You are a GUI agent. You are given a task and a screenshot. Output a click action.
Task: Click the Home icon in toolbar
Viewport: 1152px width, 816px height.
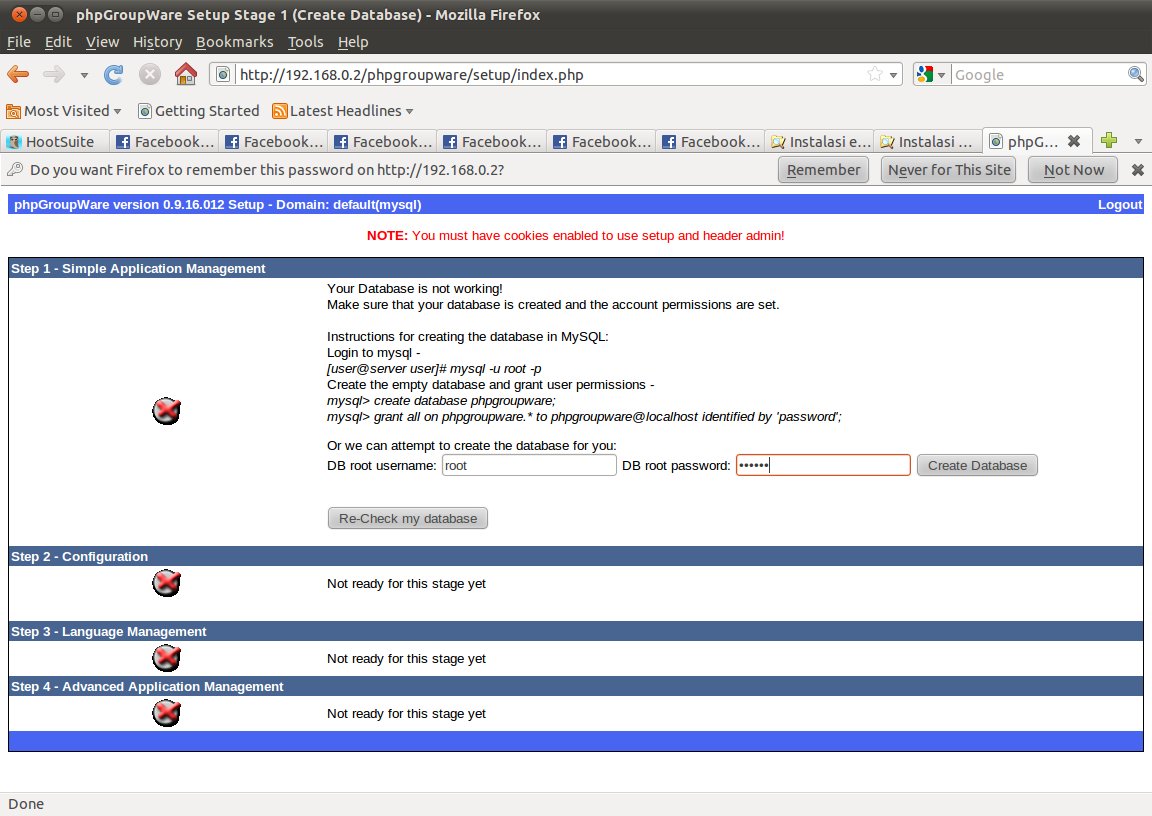coord(185,75)
